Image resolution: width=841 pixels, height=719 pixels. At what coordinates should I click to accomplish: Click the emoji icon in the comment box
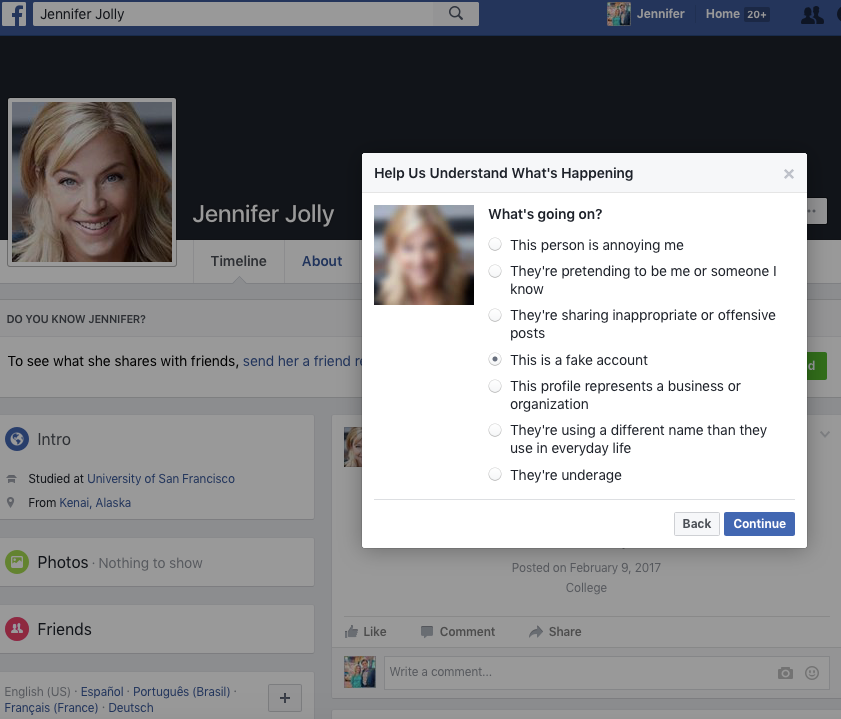coord(811,672)
